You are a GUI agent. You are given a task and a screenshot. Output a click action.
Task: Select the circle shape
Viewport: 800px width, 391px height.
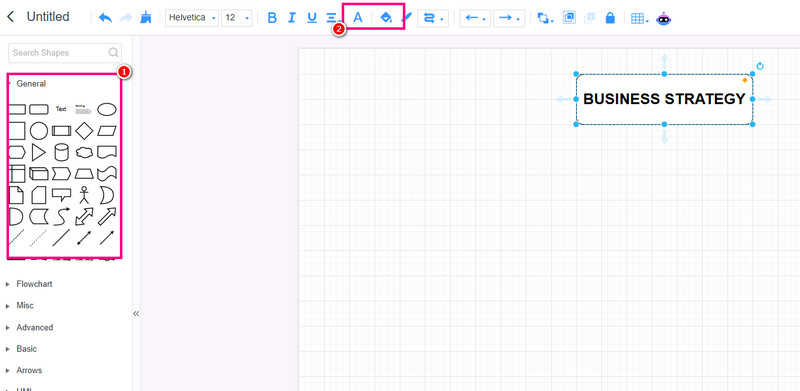(39, 131)
